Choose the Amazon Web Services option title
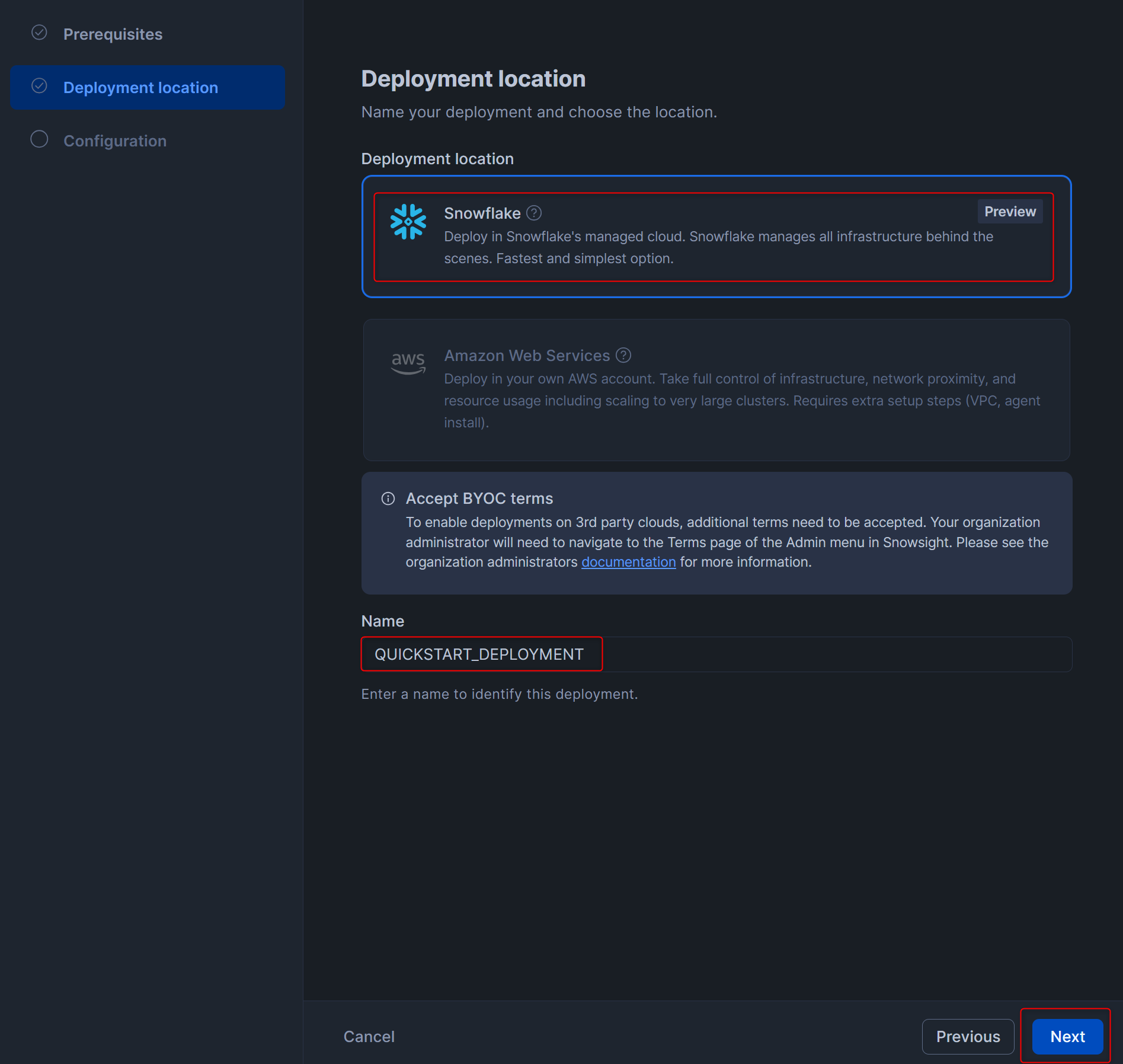The image size is (1123, 1064). (527, 356)
